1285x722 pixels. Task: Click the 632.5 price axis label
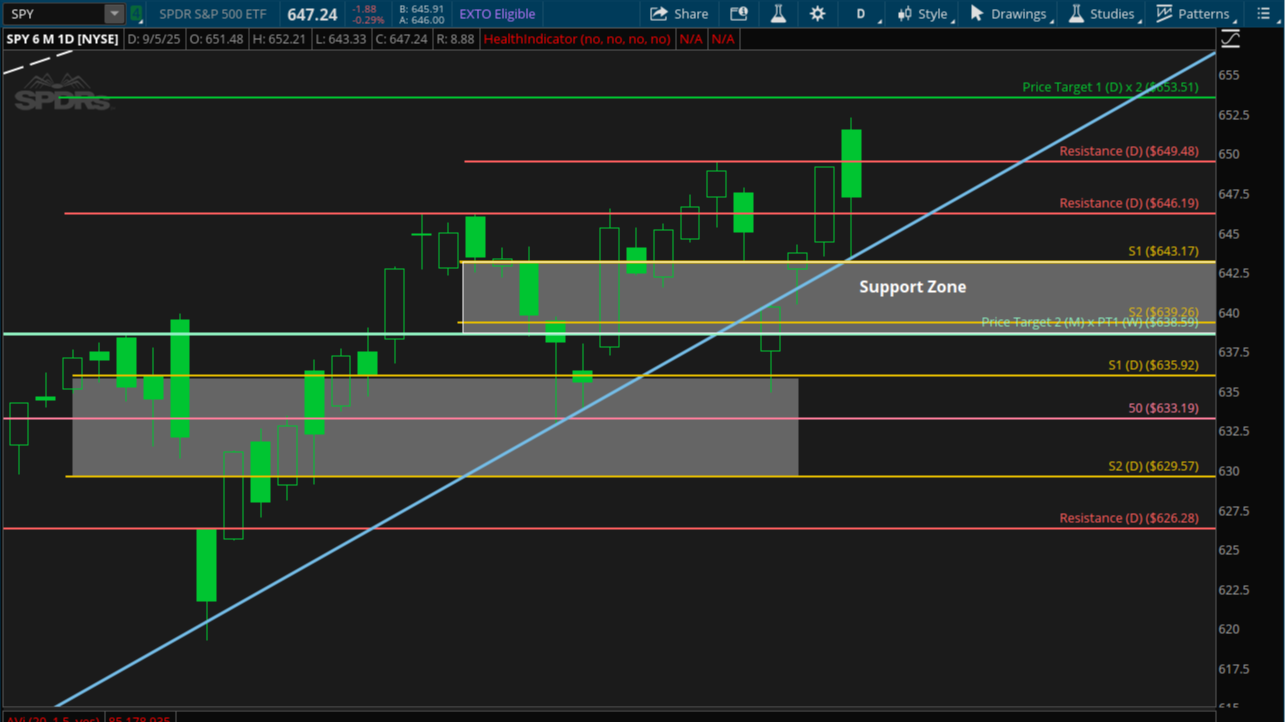1235,431
